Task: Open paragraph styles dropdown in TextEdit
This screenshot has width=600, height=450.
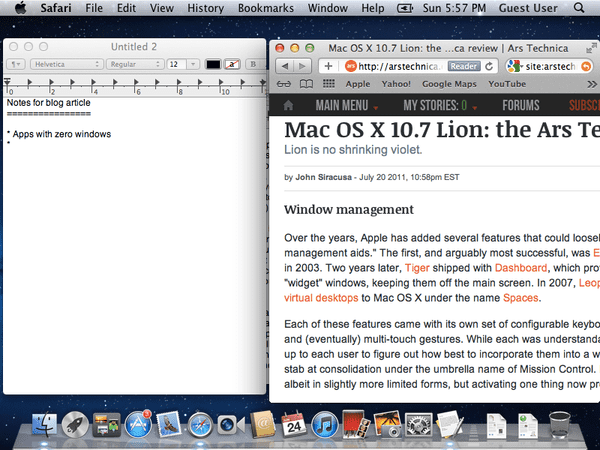Action: (16, 64)
